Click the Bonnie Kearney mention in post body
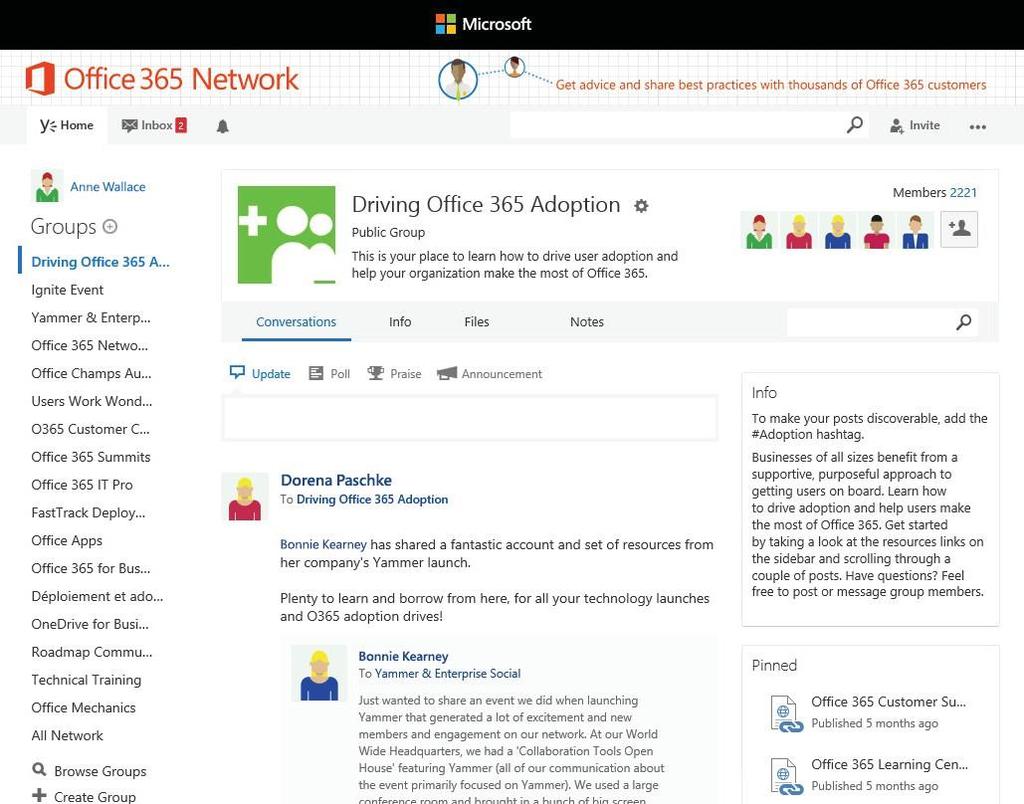The image size is (1024, 804). click(323, 545)
